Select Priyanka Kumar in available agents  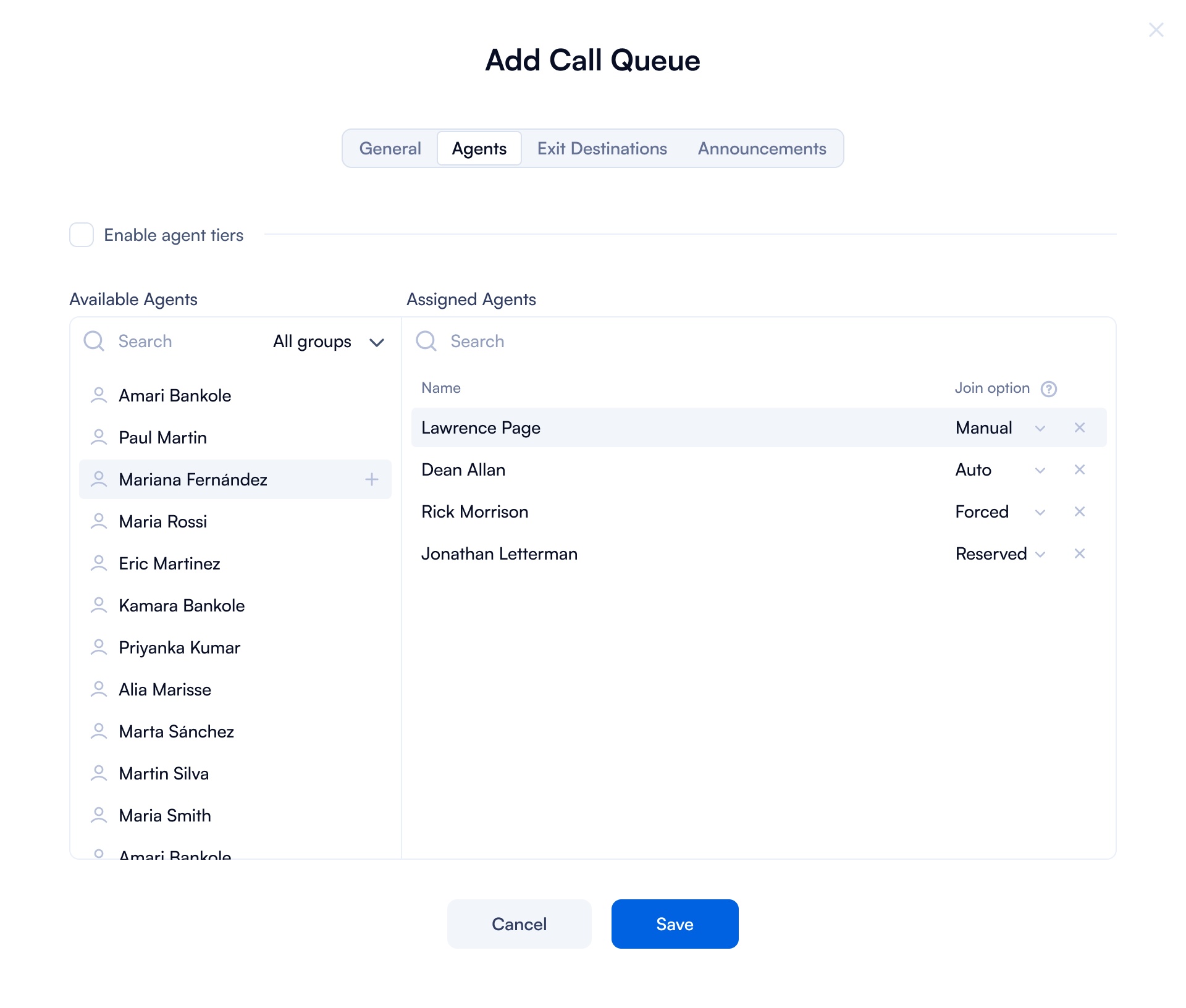(179, 647)
